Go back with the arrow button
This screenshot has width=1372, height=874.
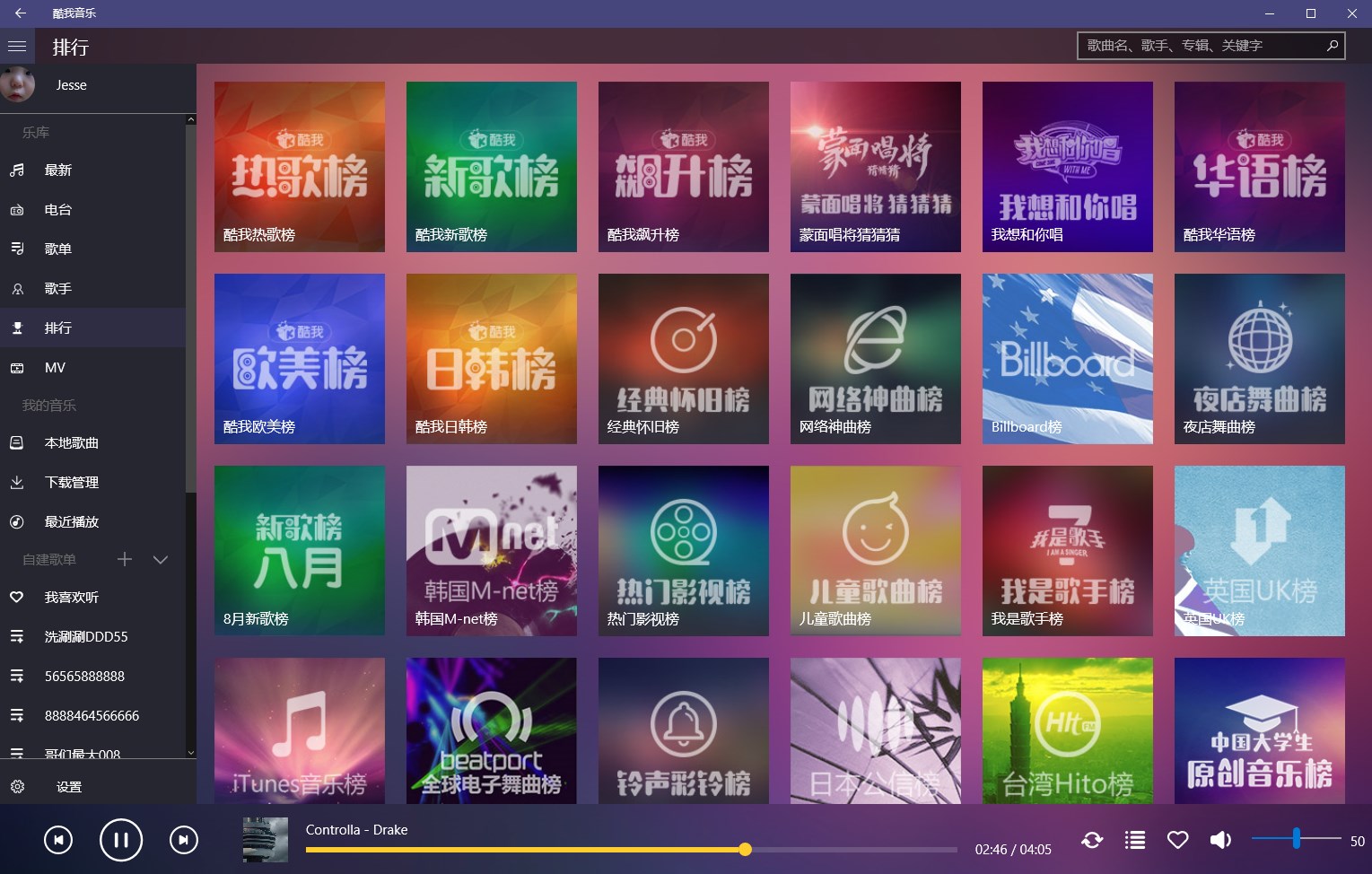coord(20,13)
